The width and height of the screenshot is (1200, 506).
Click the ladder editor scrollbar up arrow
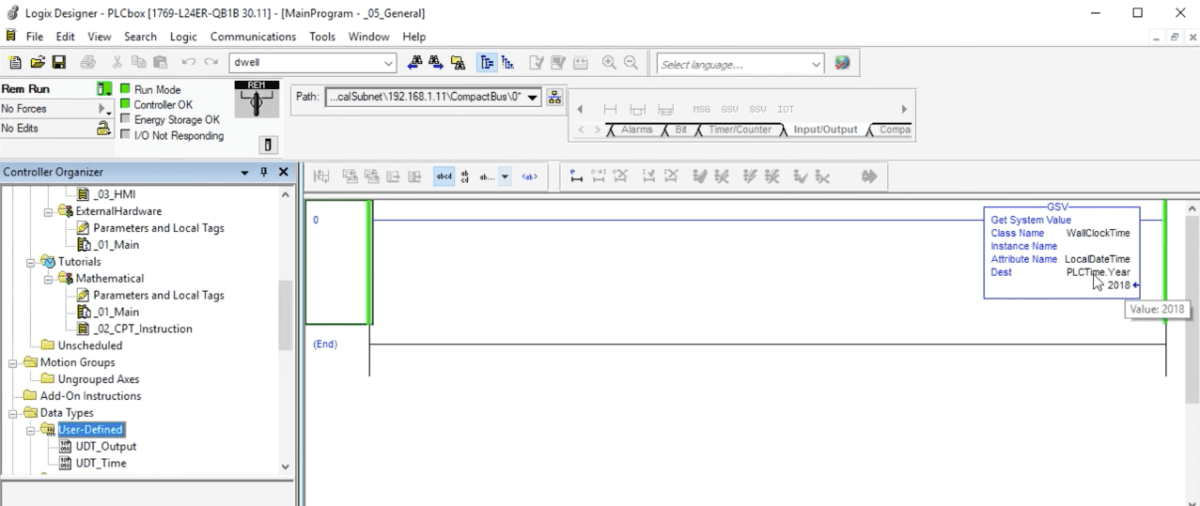click(1192, 208)
